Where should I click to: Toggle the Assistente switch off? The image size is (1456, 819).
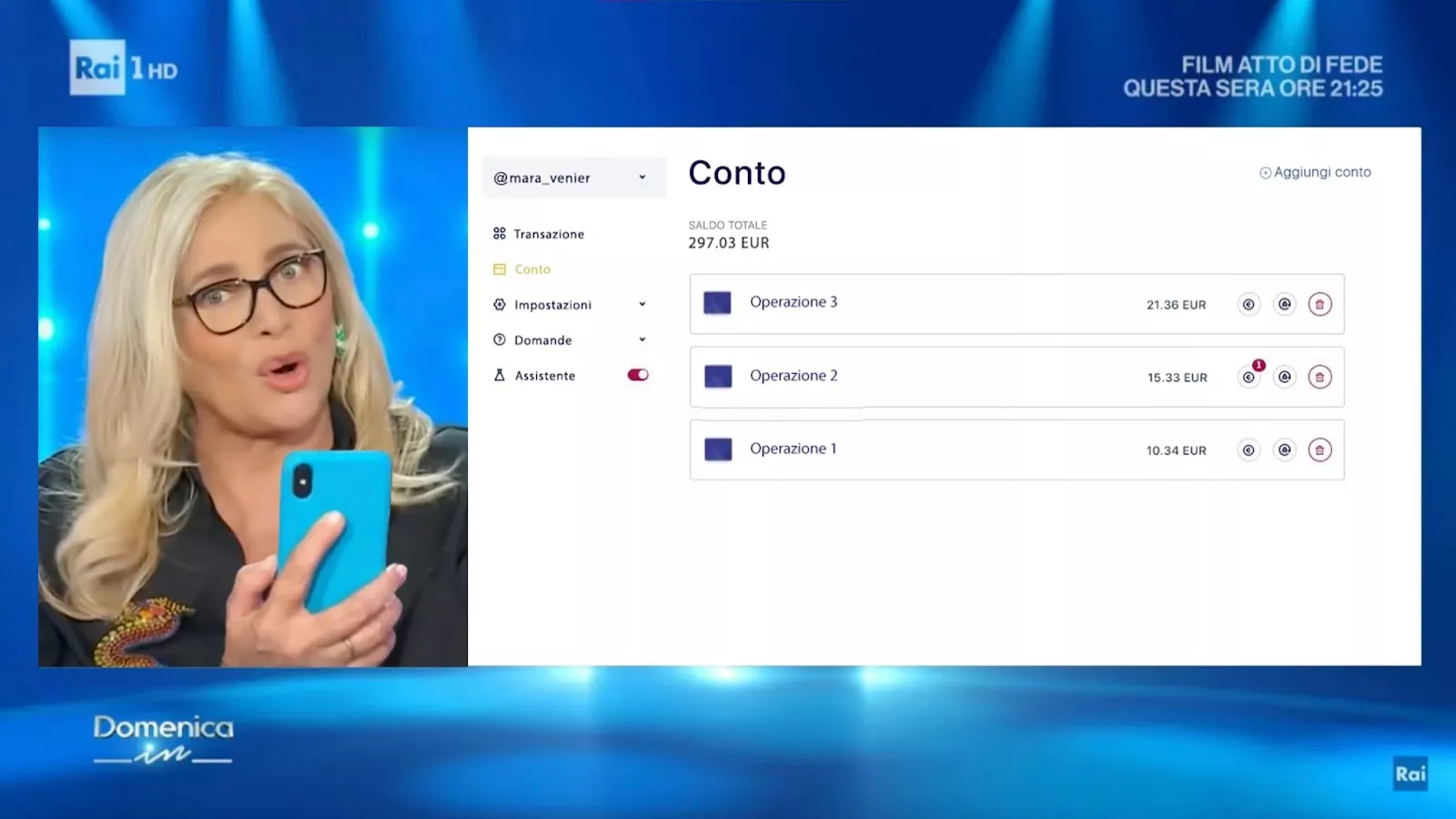(638, 375)
